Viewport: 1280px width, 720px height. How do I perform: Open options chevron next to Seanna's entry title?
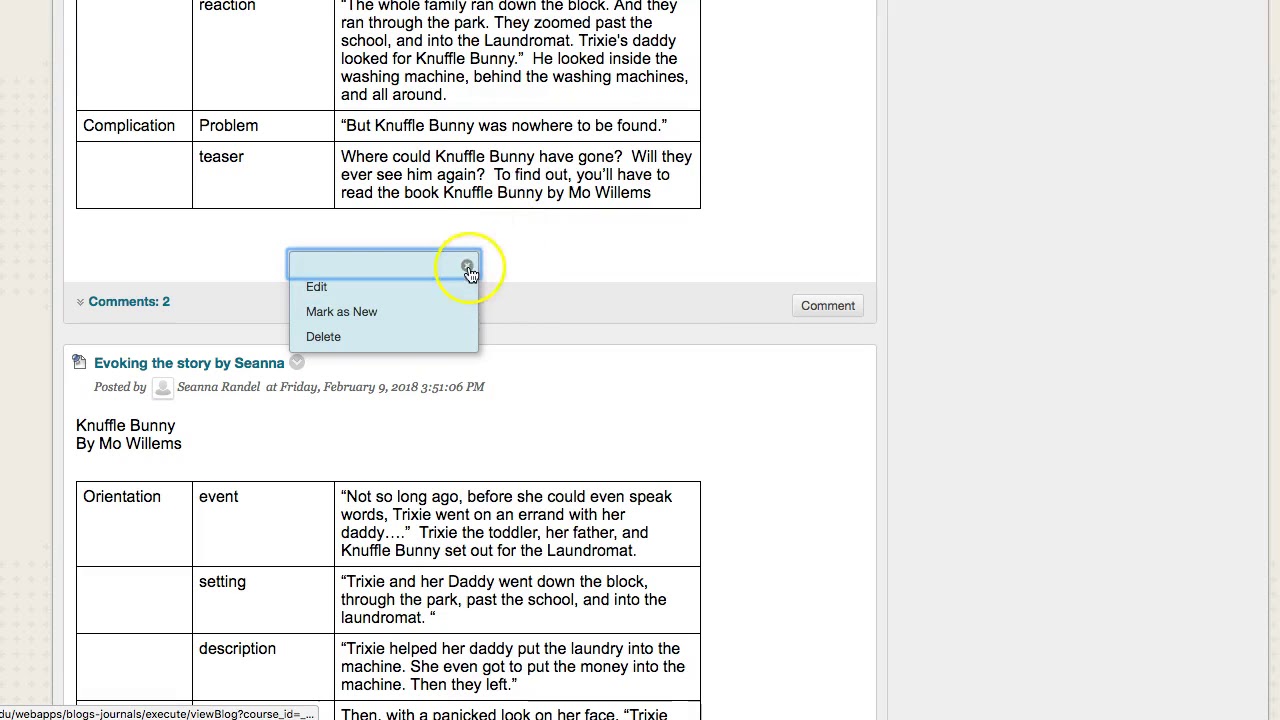click(x=297, y=363)
